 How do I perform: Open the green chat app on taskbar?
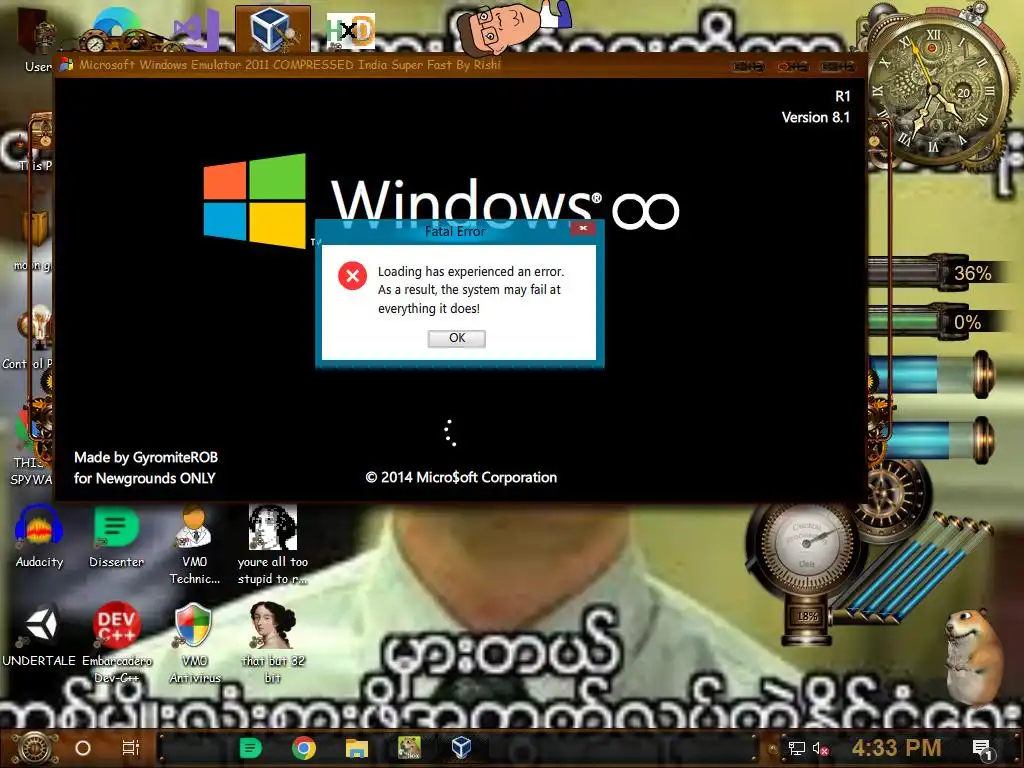tap(251, 748)
